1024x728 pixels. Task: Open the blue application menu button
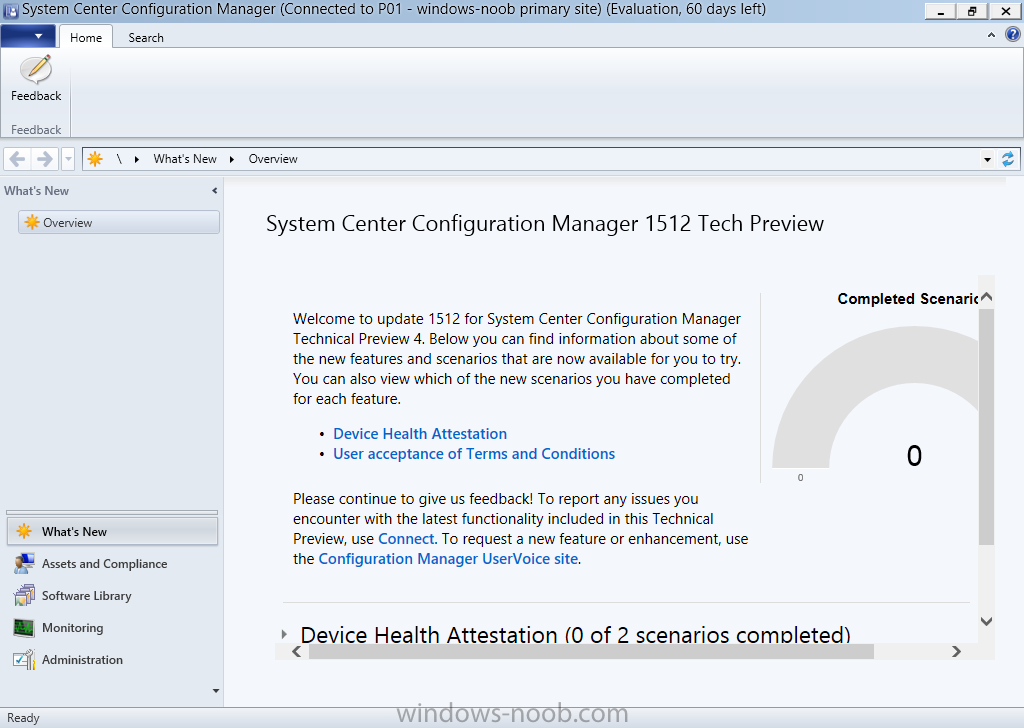(28, 36)
